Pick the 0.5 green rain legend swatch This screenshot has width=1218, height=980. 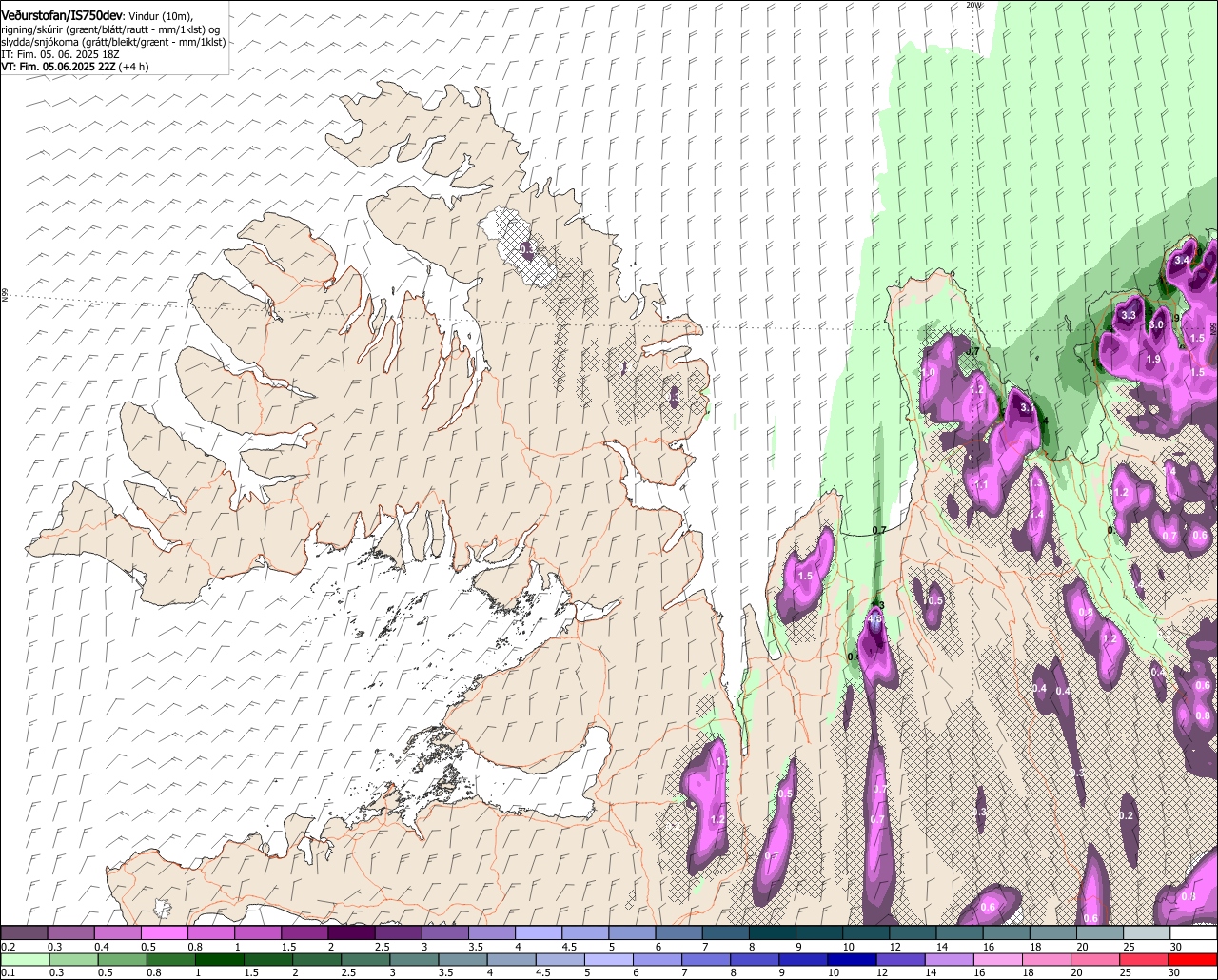point(123,959)
